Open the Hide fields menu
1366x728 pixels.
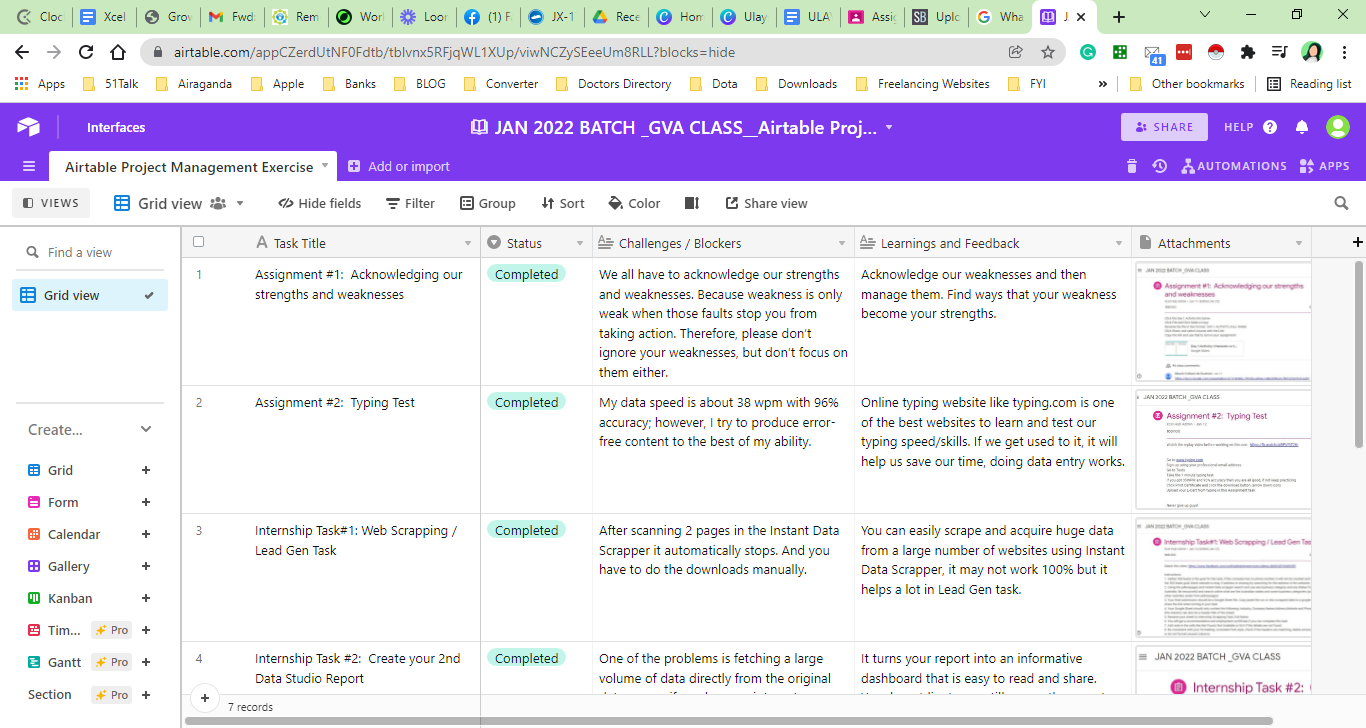[x=320, y=203]
